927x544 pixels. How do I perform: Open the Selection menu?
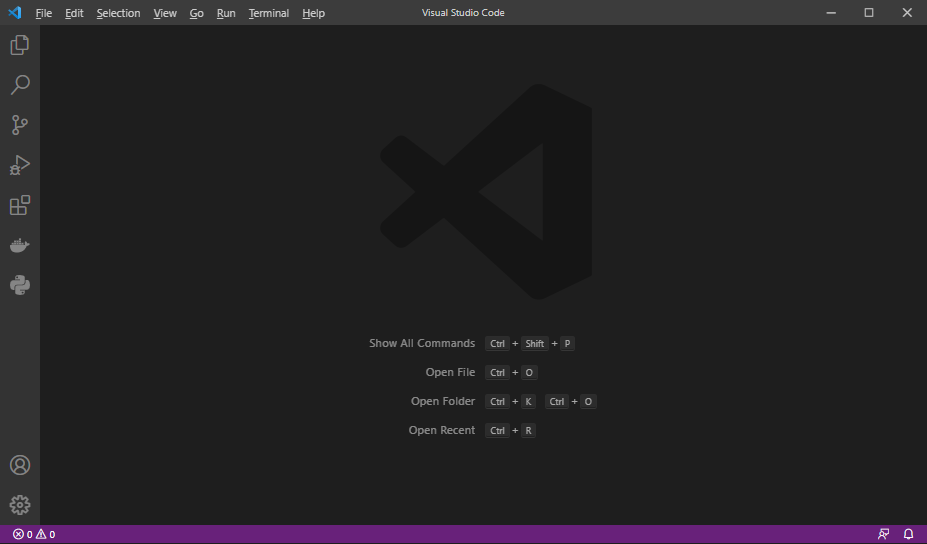point(118,13)
